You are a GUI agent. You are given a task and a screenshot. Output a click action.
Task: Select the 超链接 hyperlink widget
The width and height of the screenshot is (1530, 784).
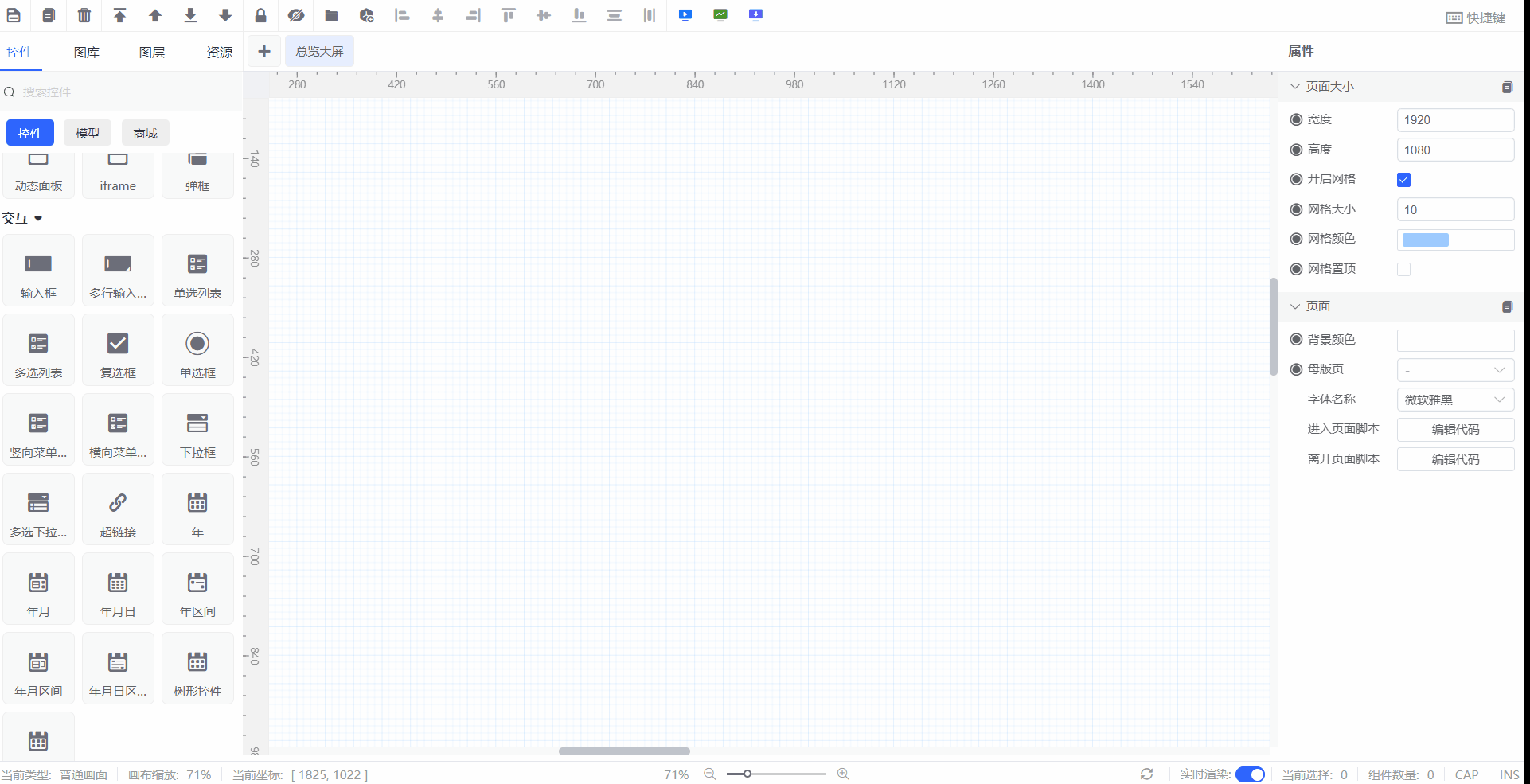click(x=118, y=510)
